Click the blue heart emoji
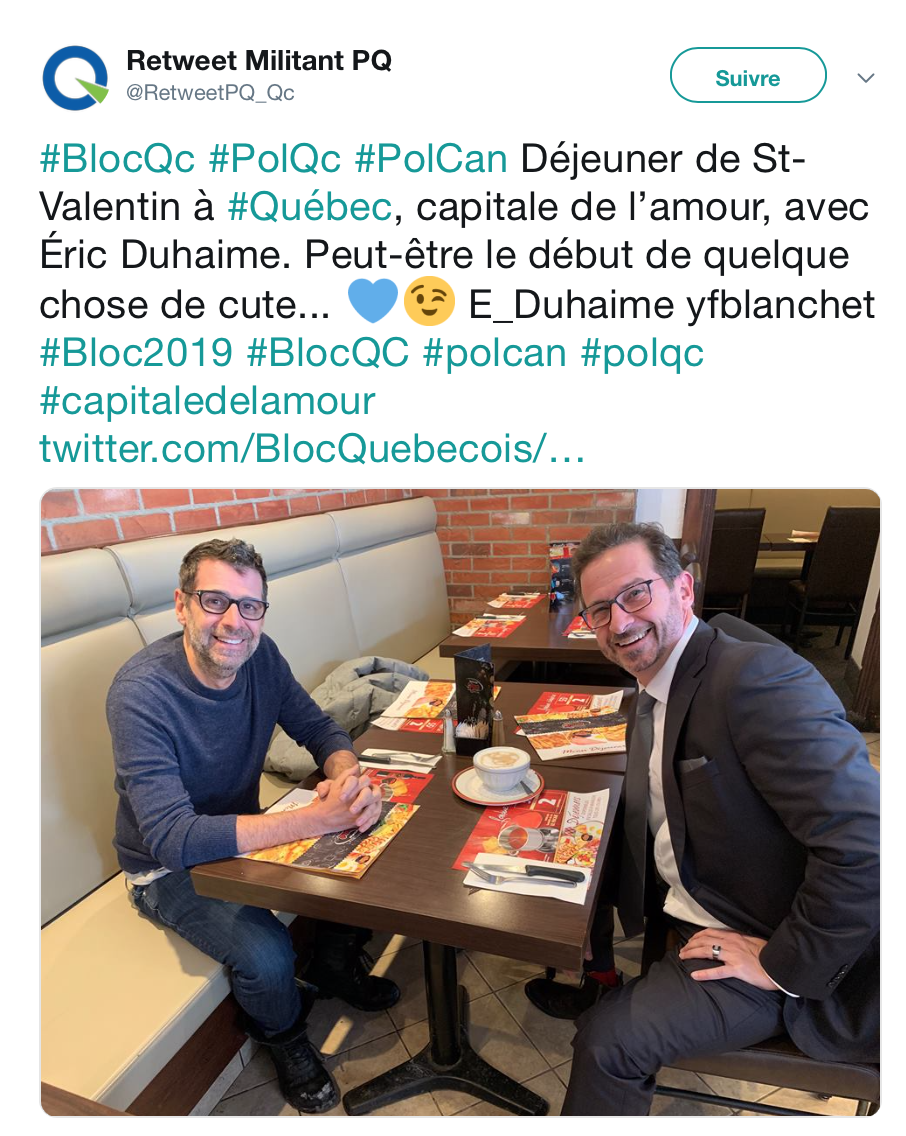The width and height of the screenshot is (906, 1136). [373, 301]
